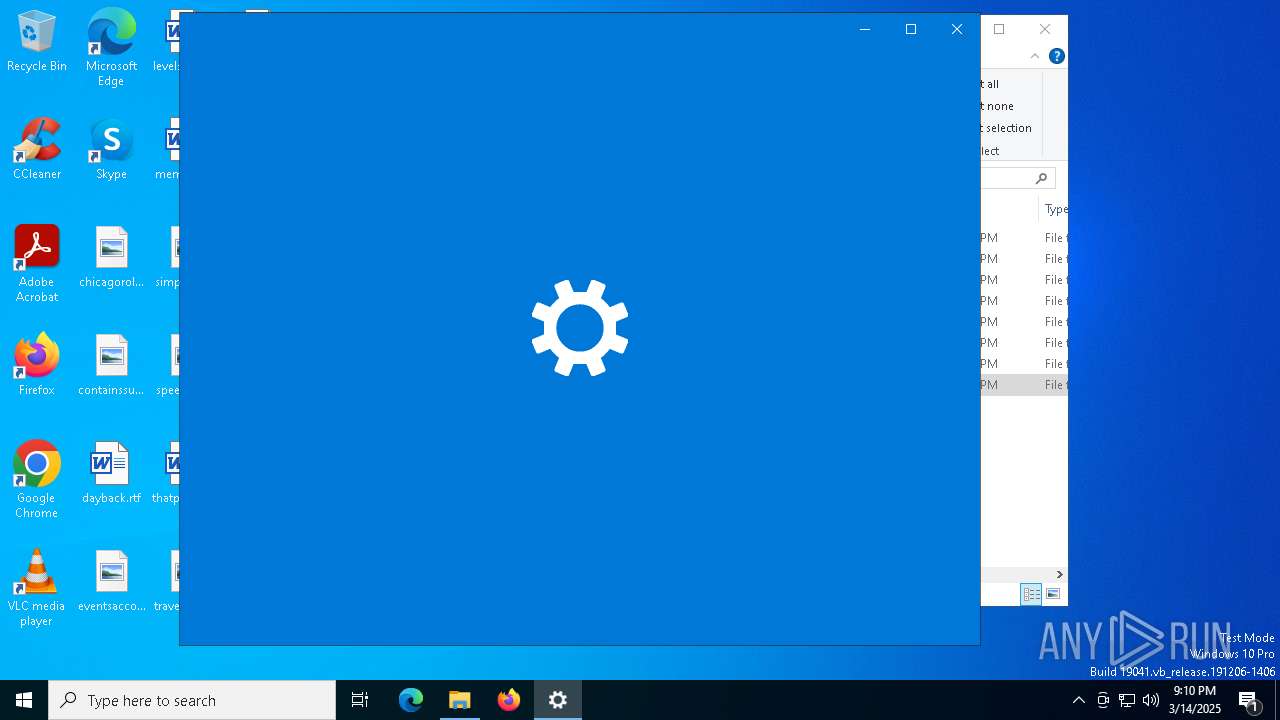1280x720 pixels.
Task: Open Firefox from the taskbar
Action: (509, 700)
